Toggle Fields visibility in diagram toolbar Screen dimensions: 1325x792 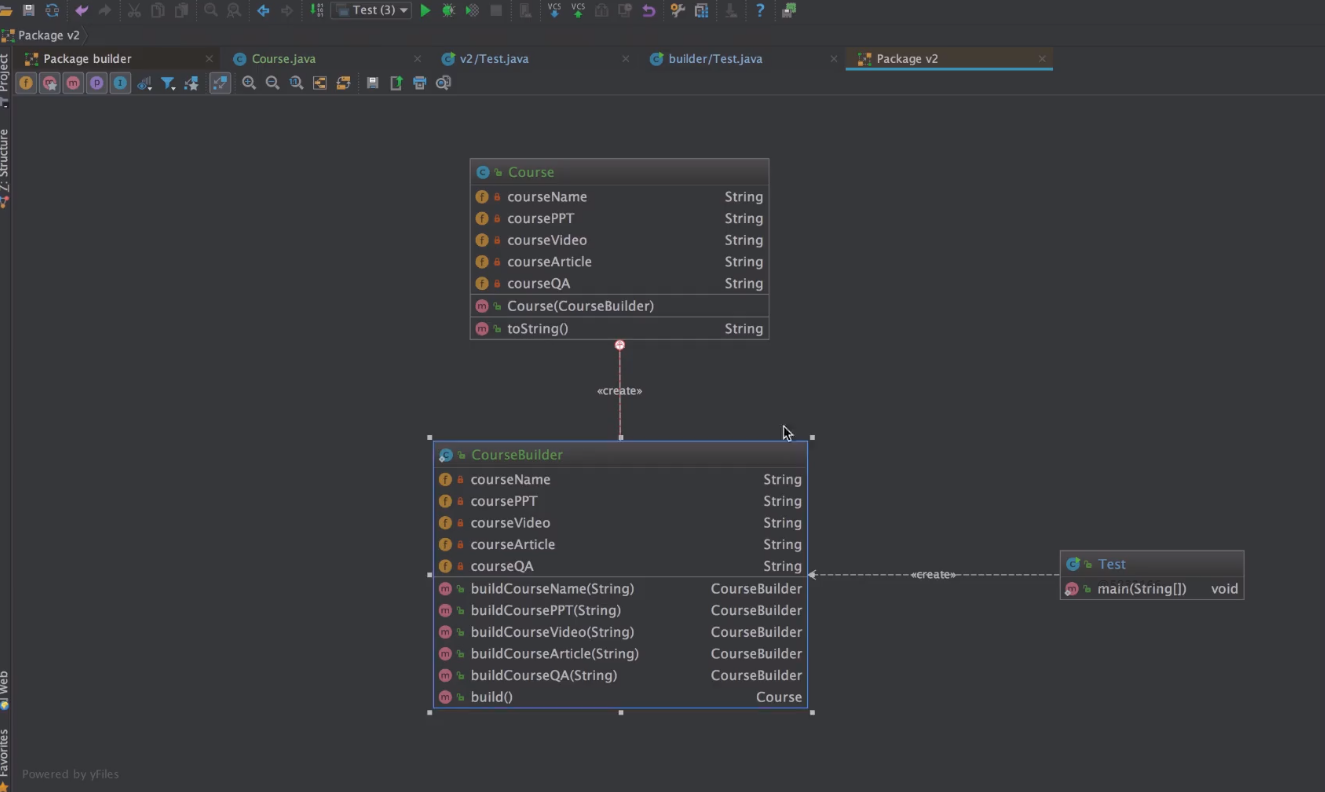click(x=26, y=83)
